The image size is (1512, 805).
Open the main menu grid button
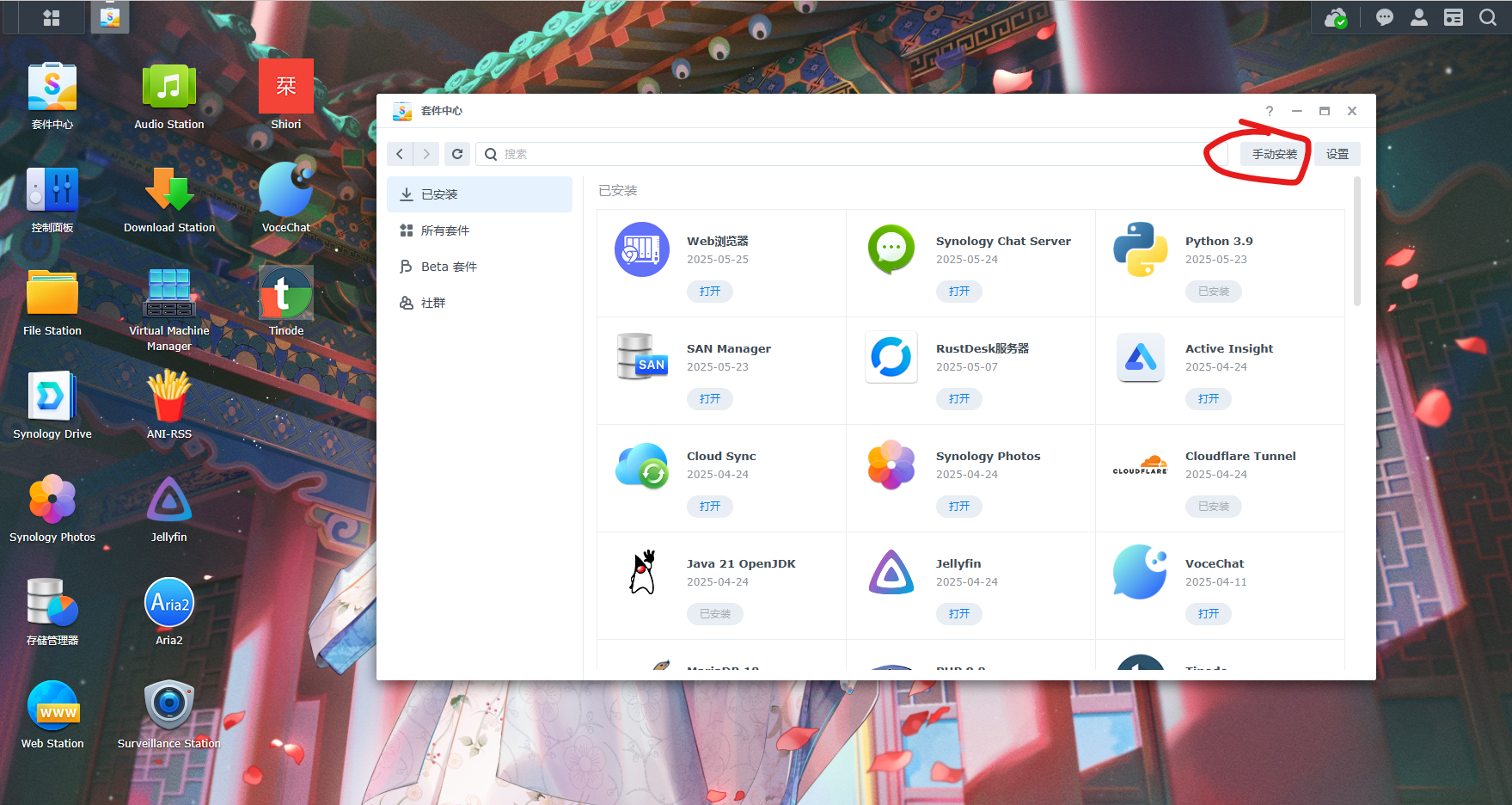coord(52,17)
